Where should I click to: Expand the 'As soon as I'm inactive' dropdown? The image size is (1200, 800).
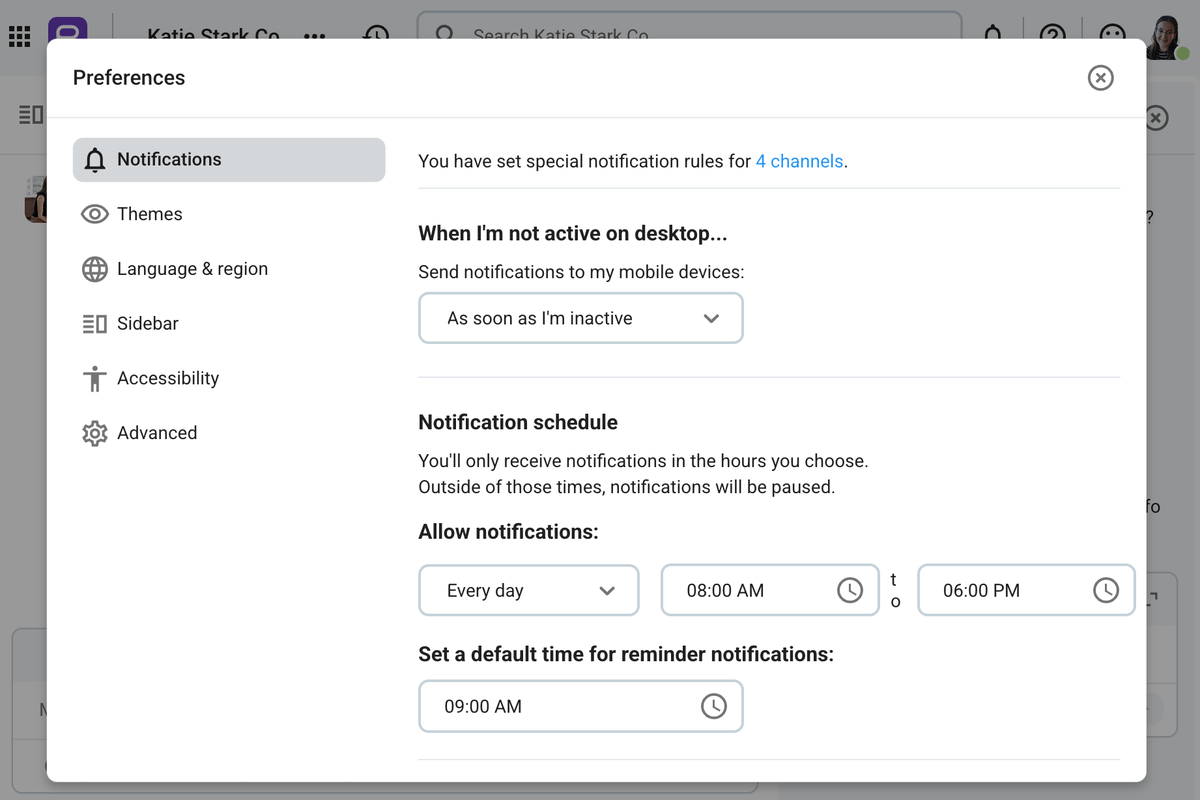pyautogui.click(x=580, y=317)
